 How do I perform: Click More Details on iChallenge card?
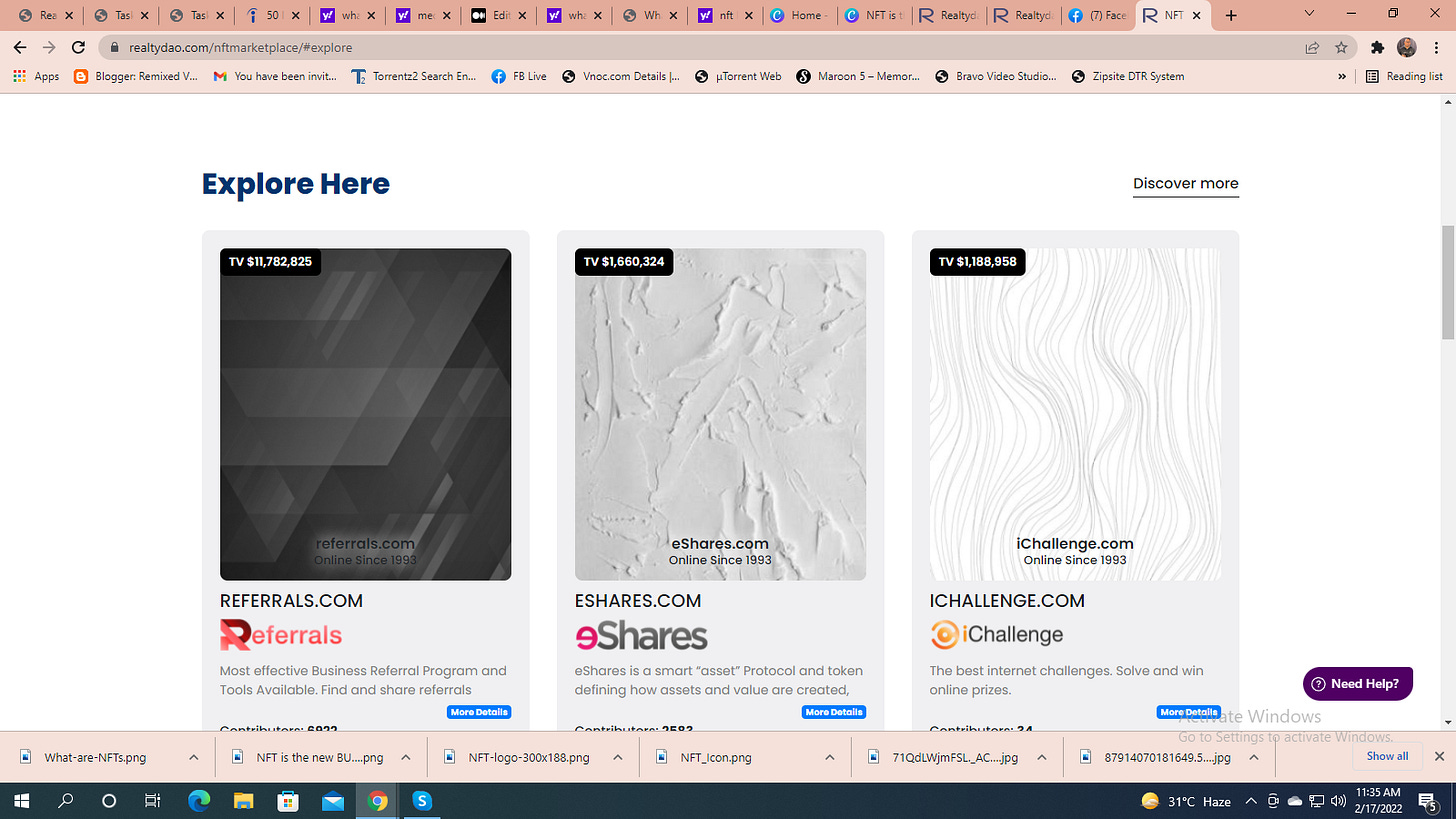click(1188, 712)
